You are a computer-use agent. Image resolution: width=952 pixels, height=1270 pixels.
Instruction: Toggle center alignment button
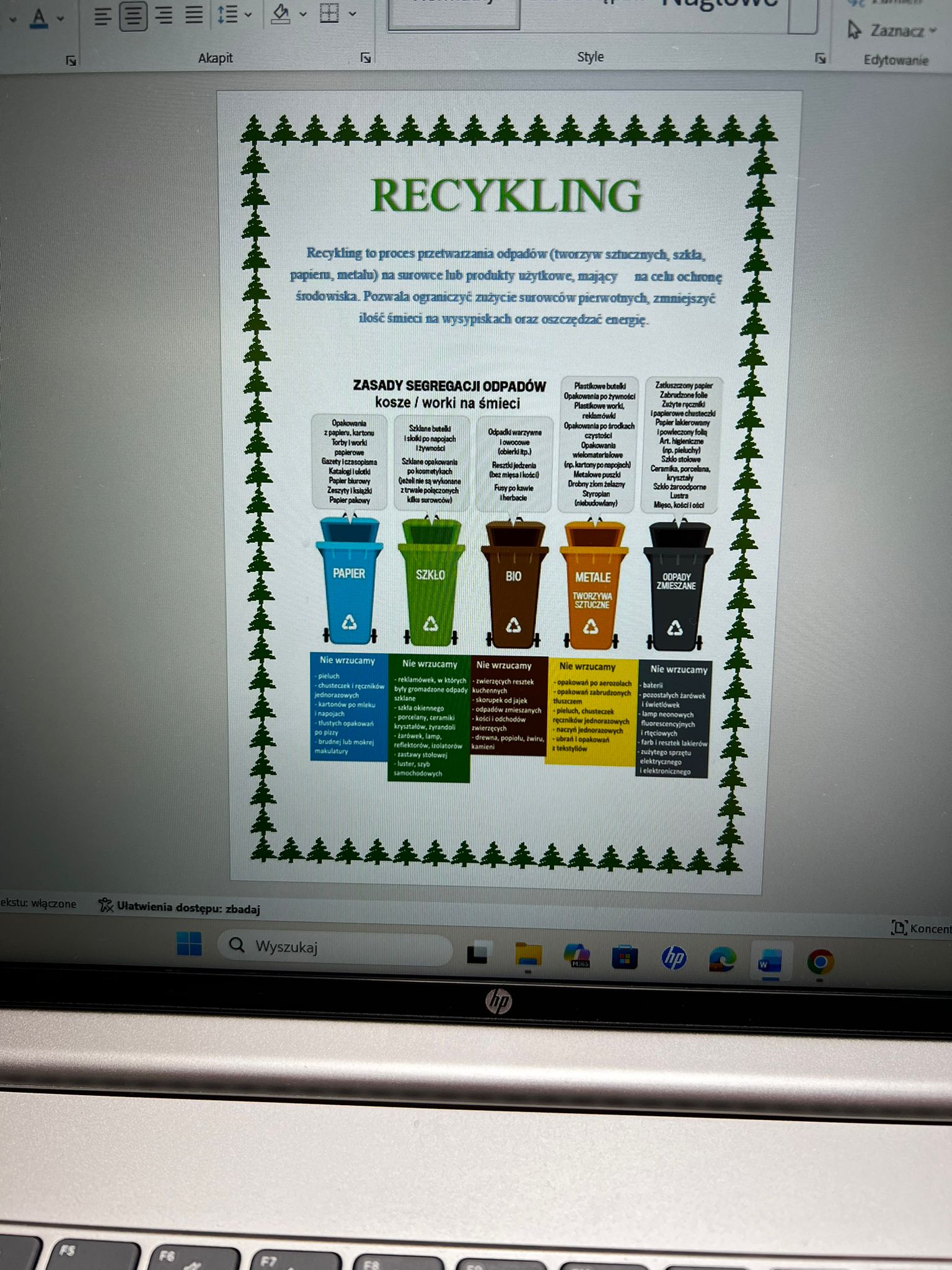[133, 16]
